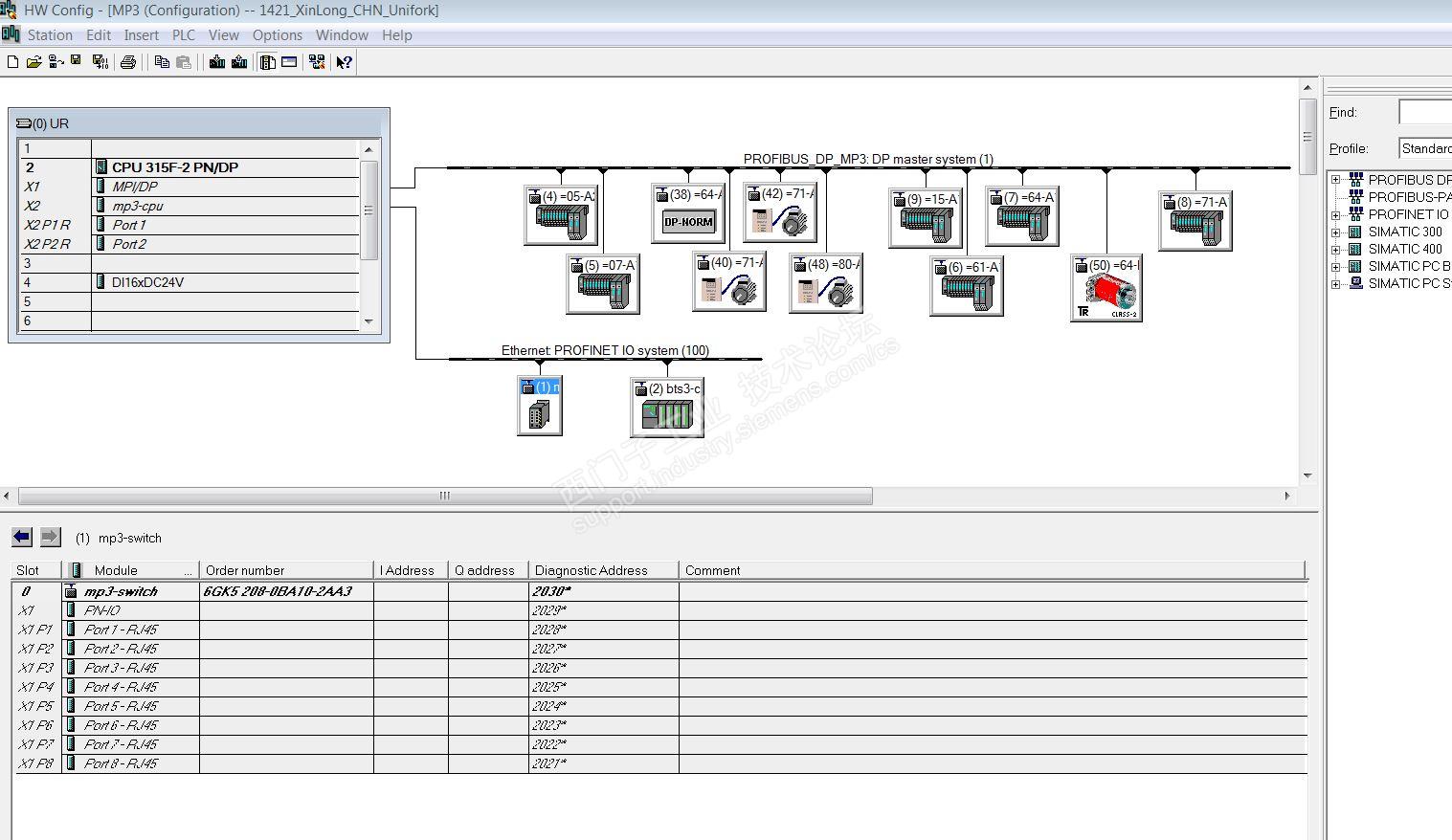This screenshot has width=1452, height=840.
Task: Select the MPI/DP row in the rack
Action: [189, 187]
